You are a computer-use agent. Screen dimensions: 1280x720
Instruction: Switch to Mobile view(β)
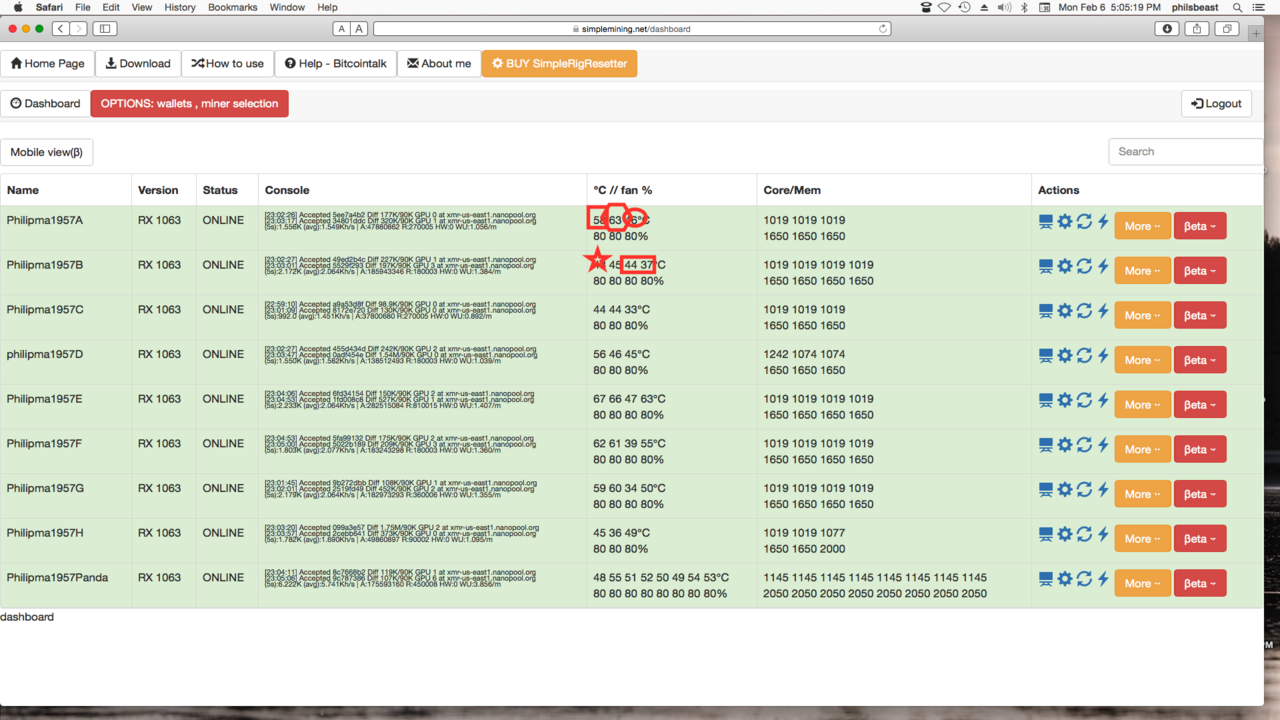pos(47,152)
